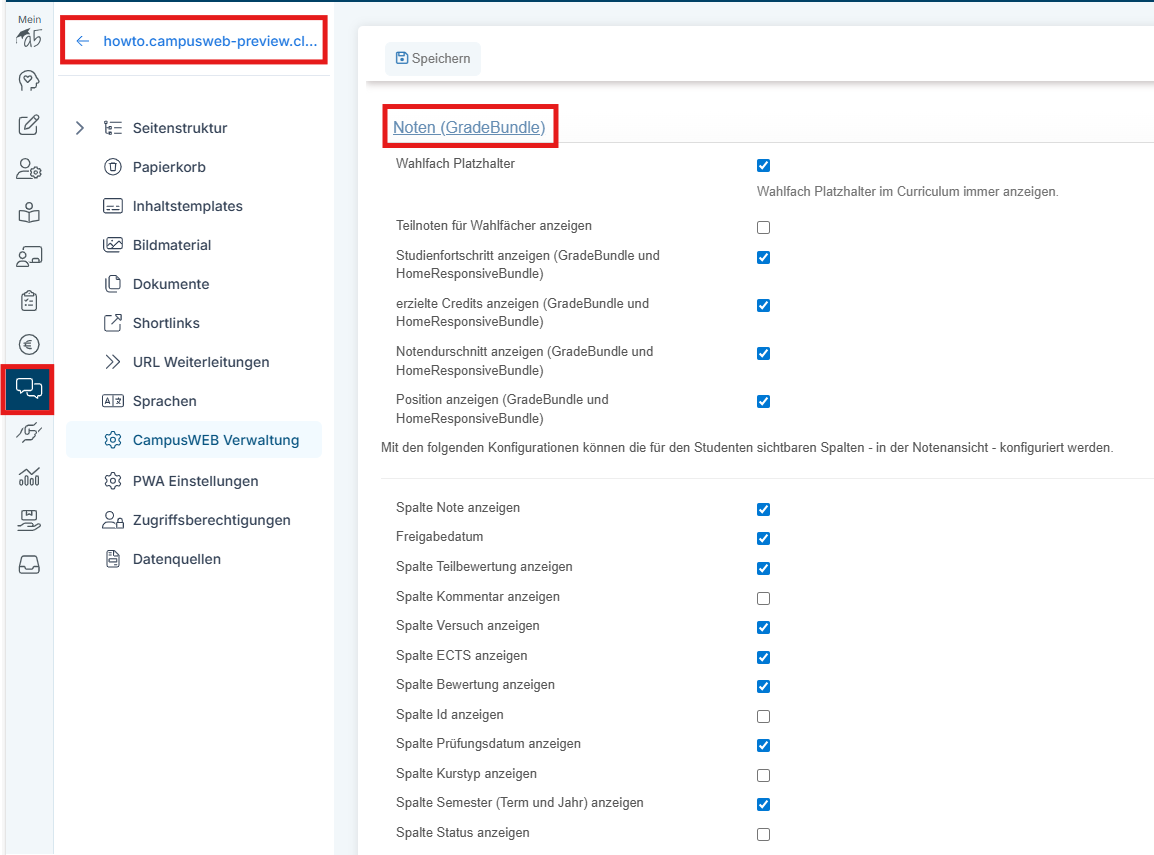Enable Teilnoten für Wahlfächer anzeigen
This screenshot has height=855, width=1154.
pyautogui.click(x=763, y=228)
